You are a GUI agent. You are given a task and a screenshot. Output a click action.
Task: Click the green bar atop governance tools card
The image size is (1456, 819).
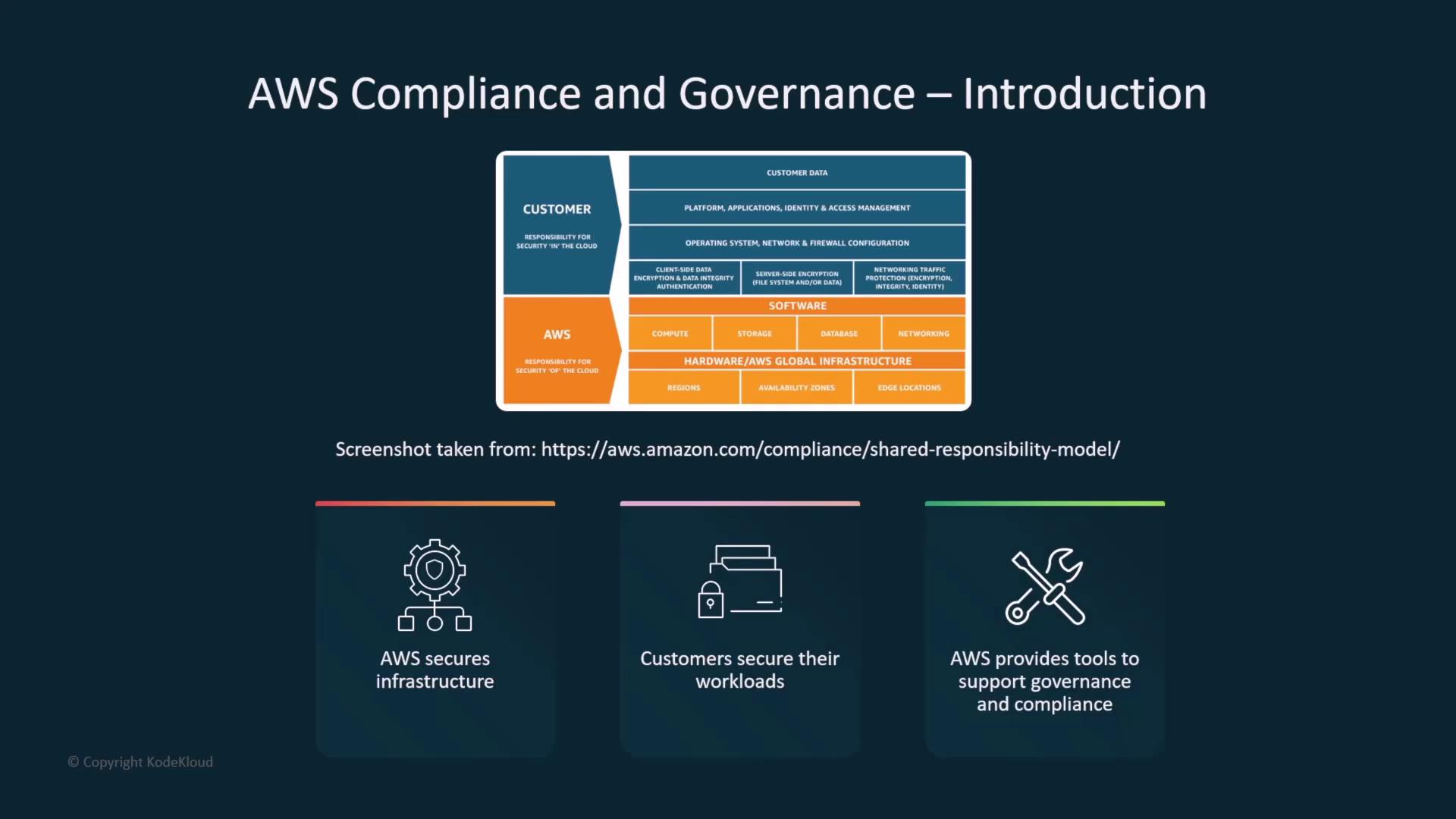click(1044, 504)
